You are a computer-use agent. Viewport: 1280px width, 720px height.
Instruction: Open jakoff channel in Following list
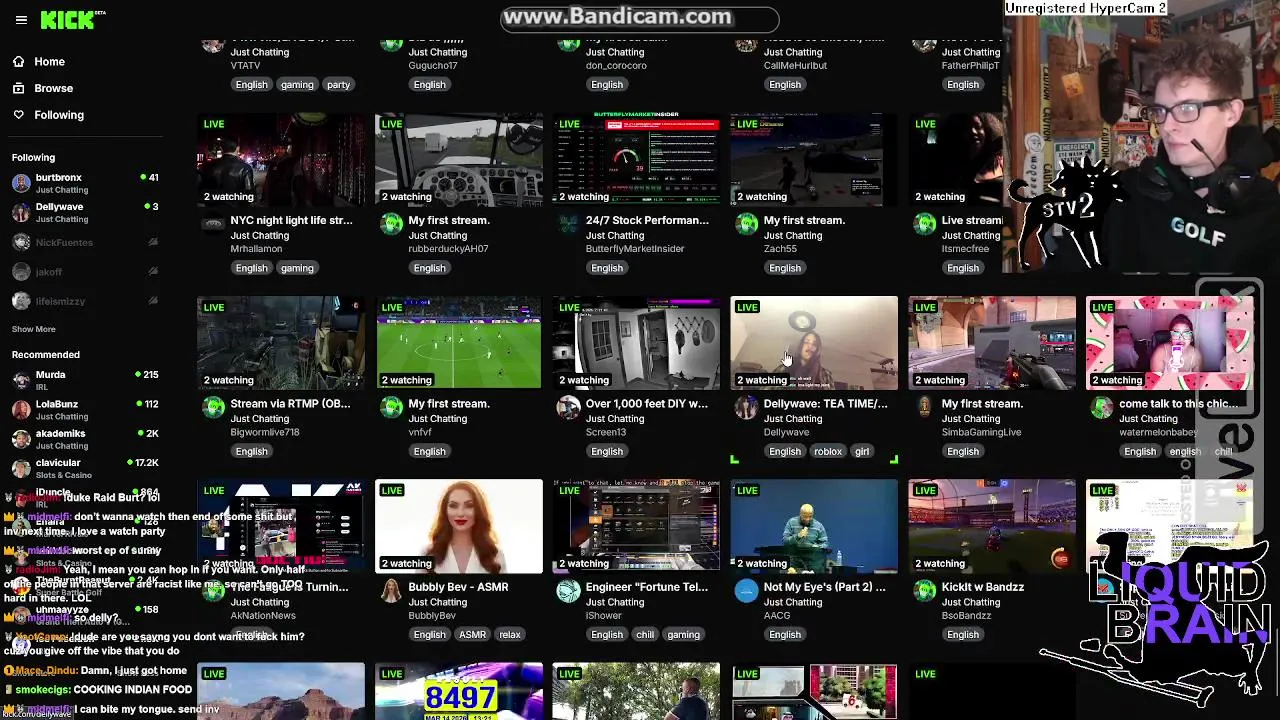[84, 272]
